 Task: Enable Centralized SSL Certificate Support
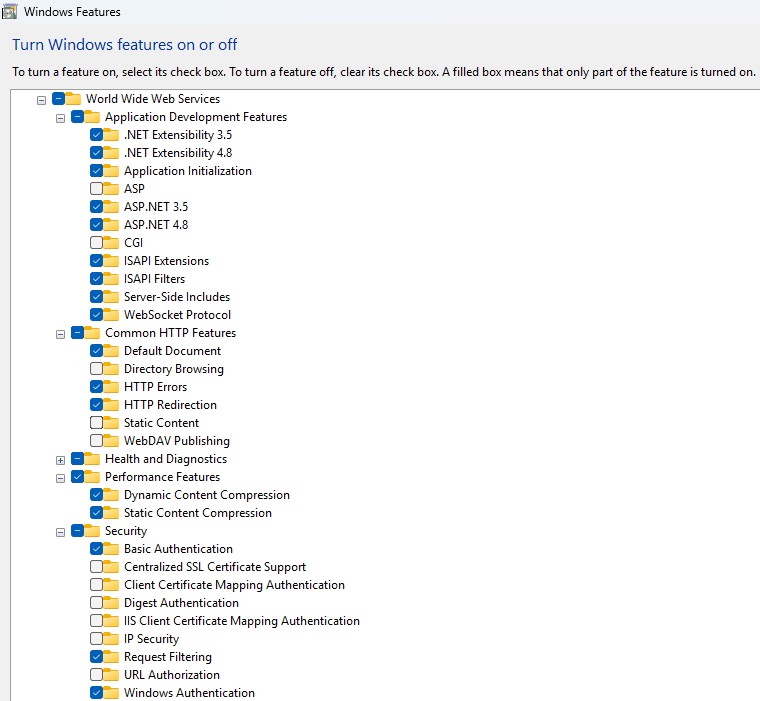96,567
